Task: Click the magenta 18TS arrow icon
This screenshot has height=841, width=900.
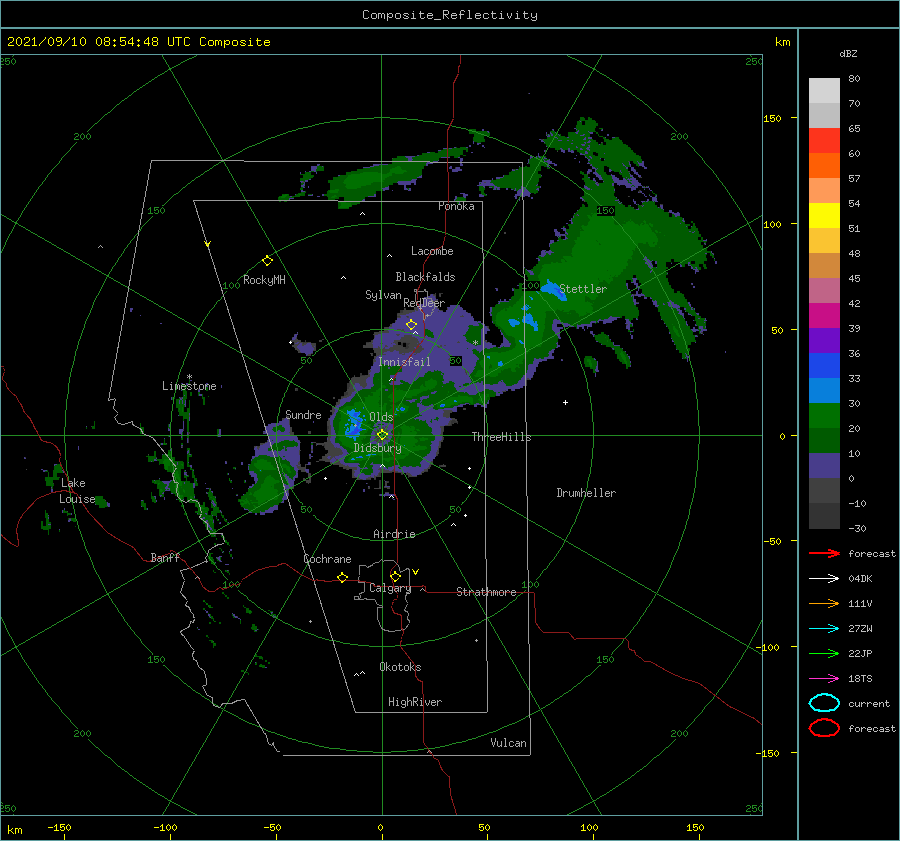Action: (824, 679)
